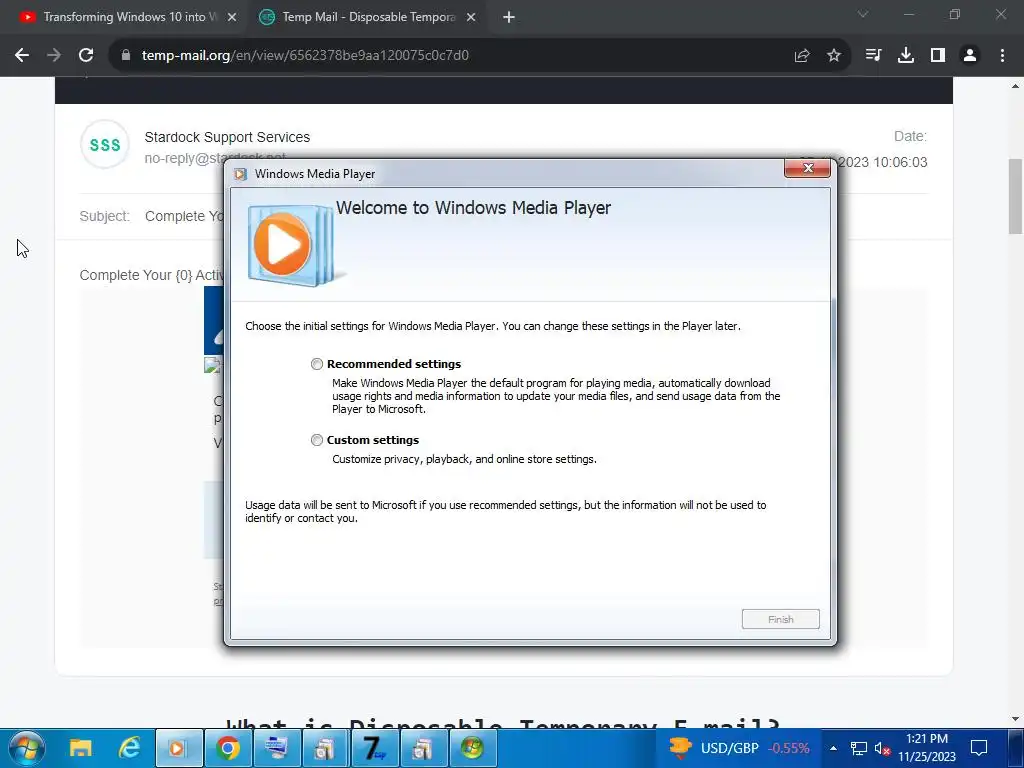Open the Windows Start orb
The image size is (1024, 768).
[x=26, y=748]
